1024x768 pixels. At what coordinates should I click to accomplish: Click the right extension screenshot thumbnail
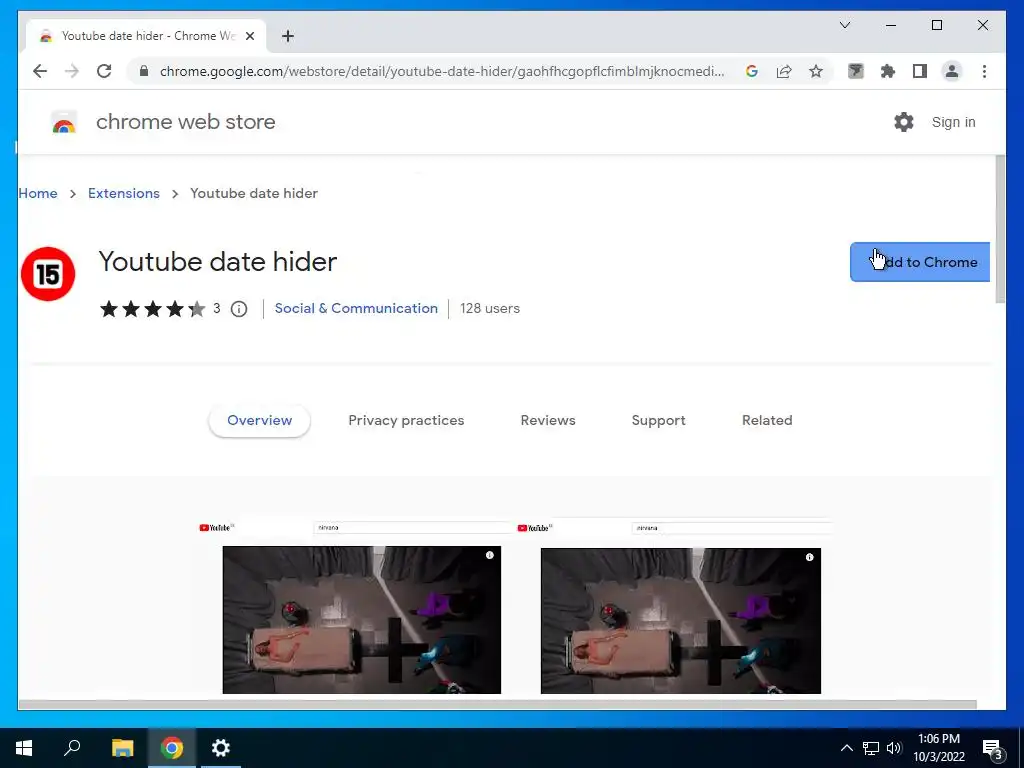click(675, 606)
